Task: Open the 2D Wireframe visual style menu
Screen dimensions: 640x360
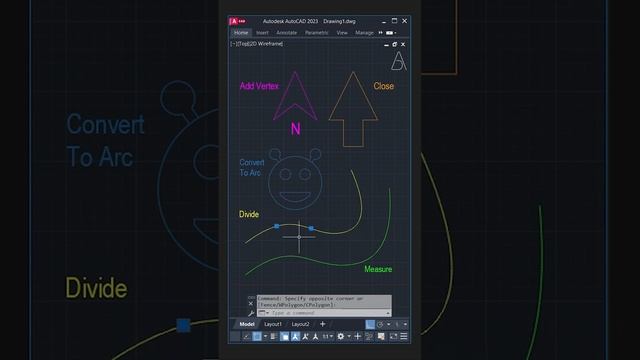Action: [266, 44]
